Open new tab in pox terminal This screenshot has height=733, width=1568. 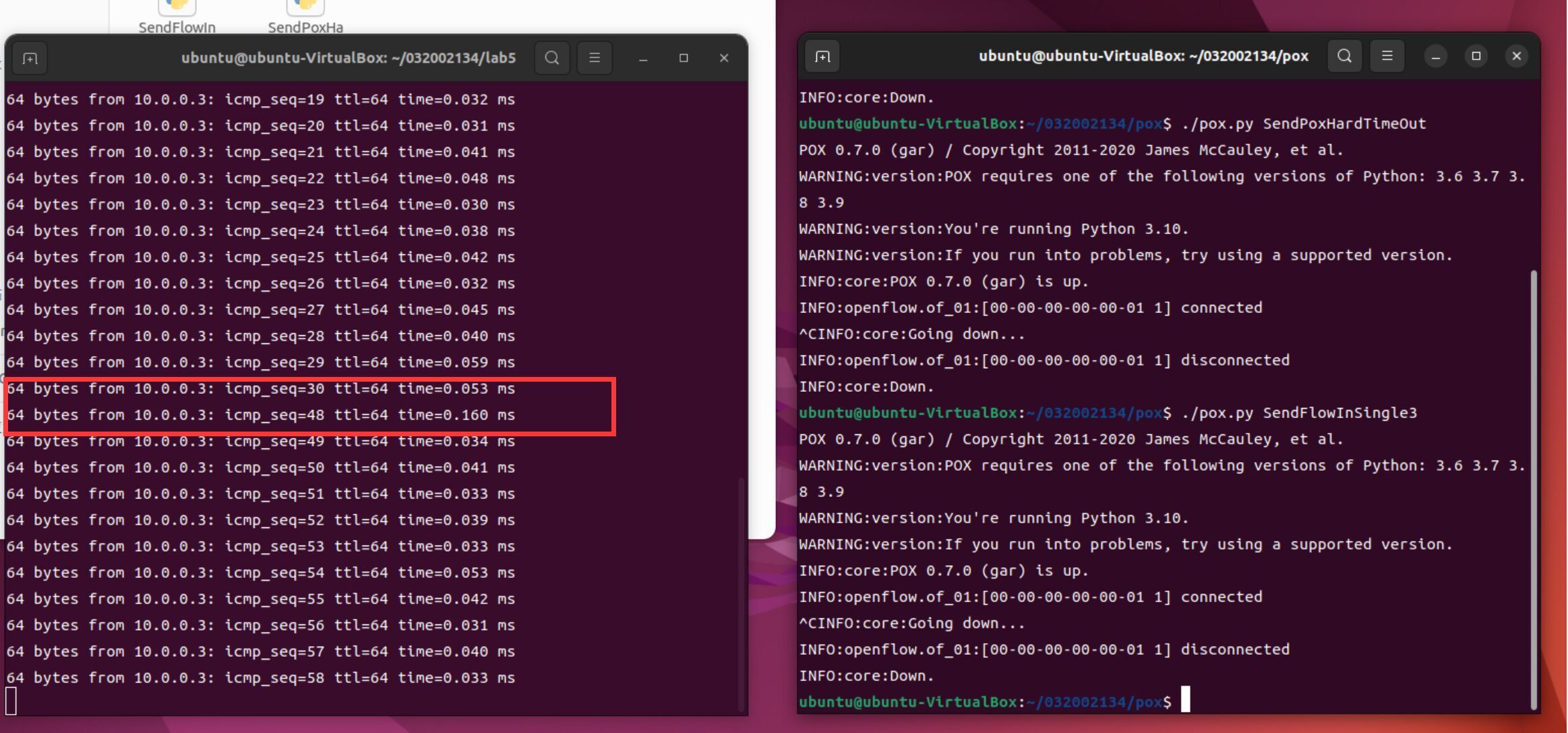click(x=822, y=57)
